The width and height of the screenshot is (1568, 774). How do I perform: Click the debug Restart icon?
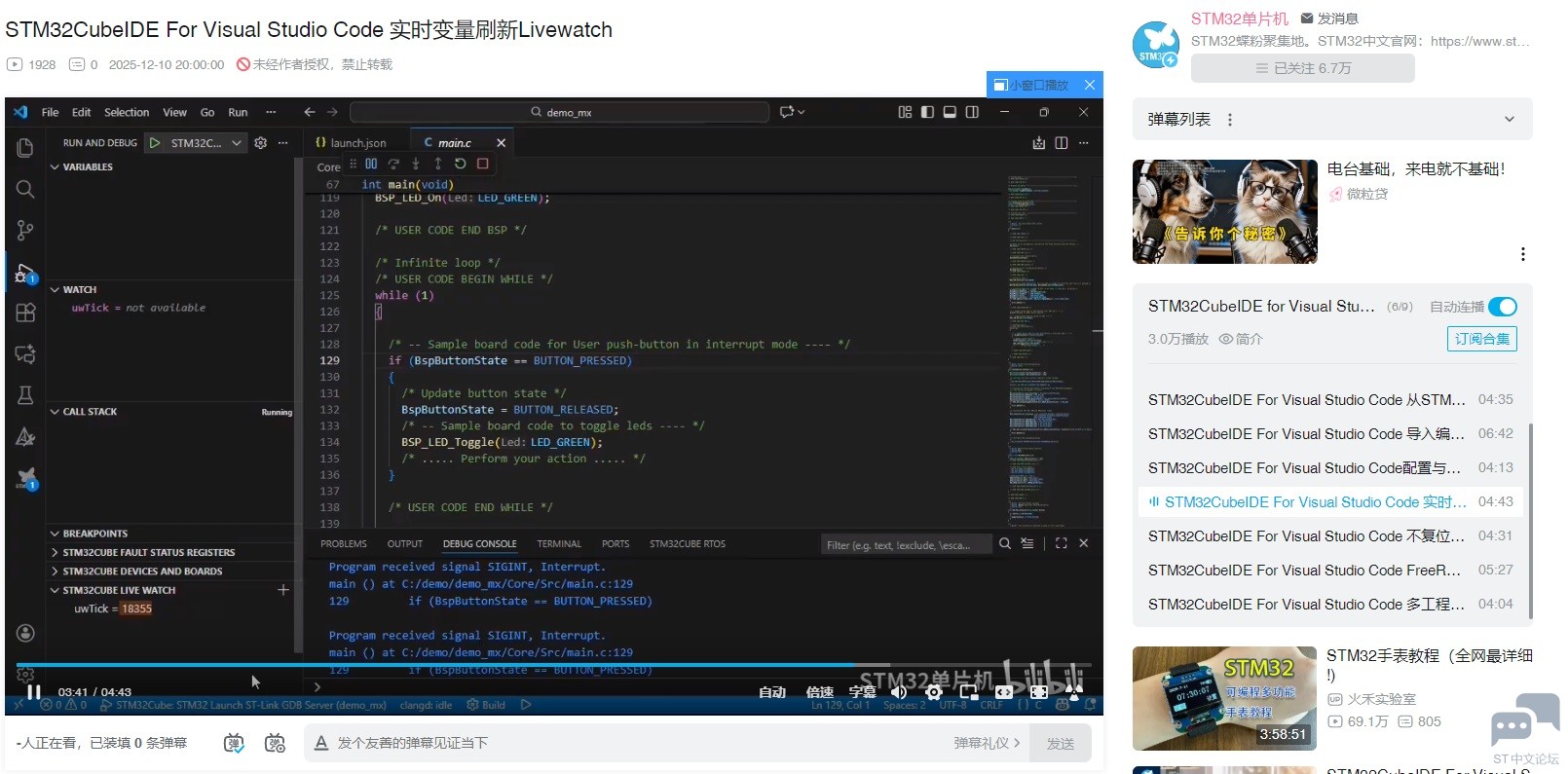[x=460, y=164]
